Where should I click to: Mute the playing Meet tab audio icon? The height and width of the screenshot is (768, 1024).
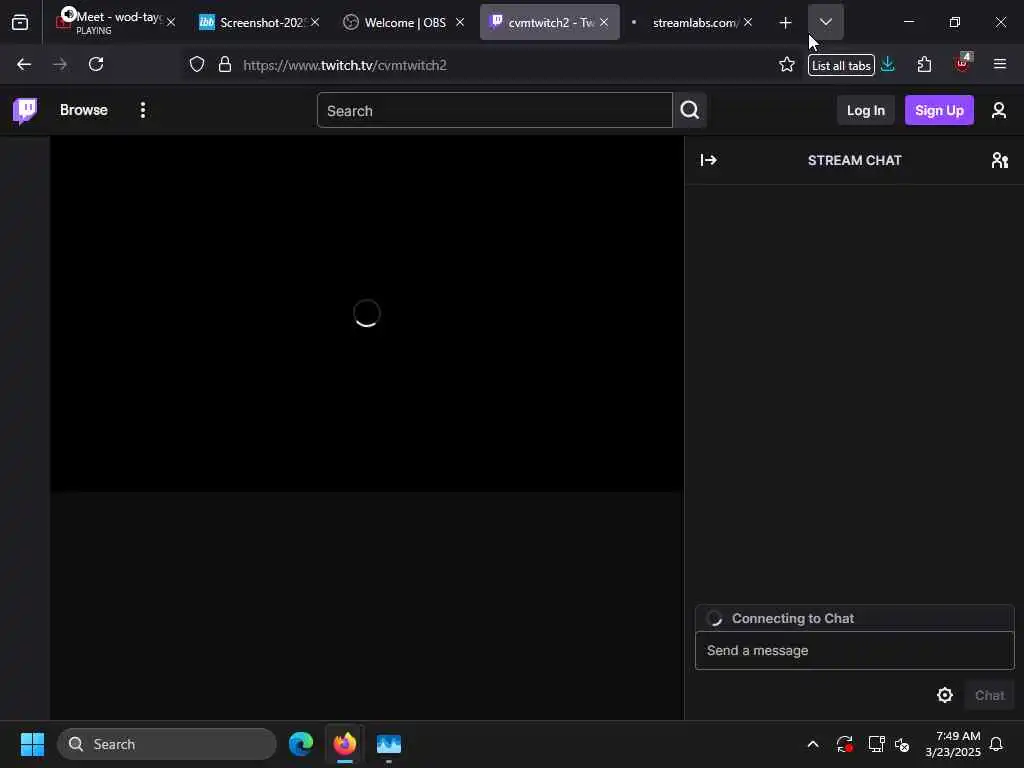69,14
